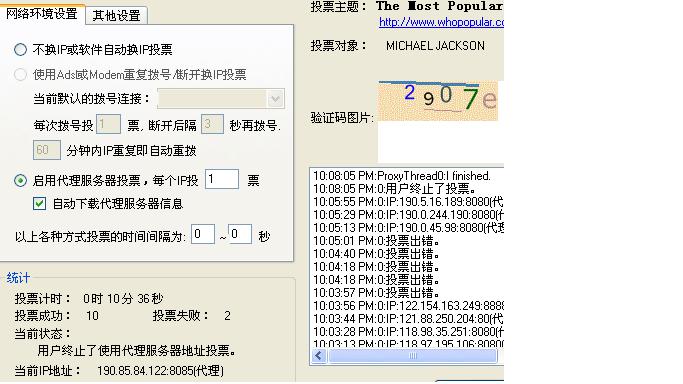The image size is (683, 384).
Task: Click the log scrollbar left arrow
Action: coord(318,356)
